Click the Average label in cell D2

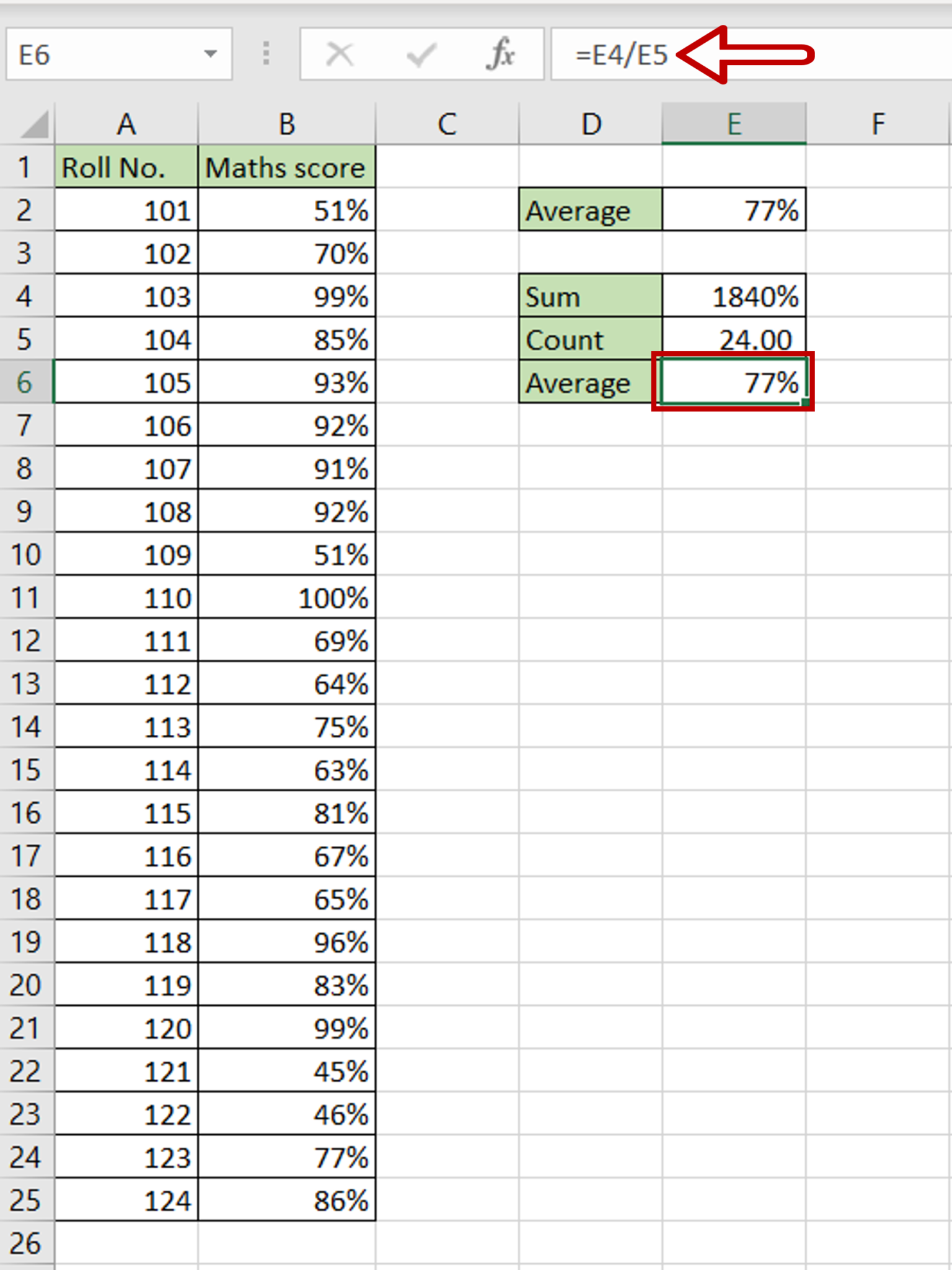click(589, 210)
